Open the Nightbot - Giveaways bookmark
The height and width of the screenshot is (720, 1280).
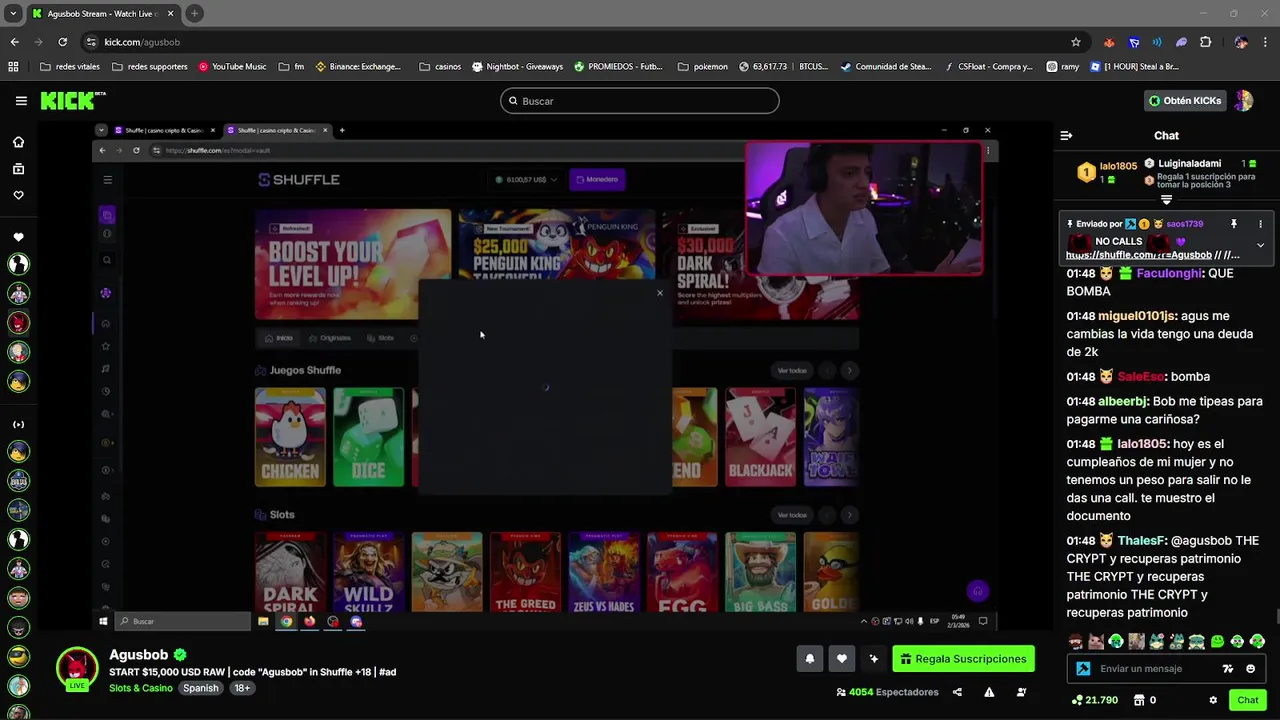517,67
